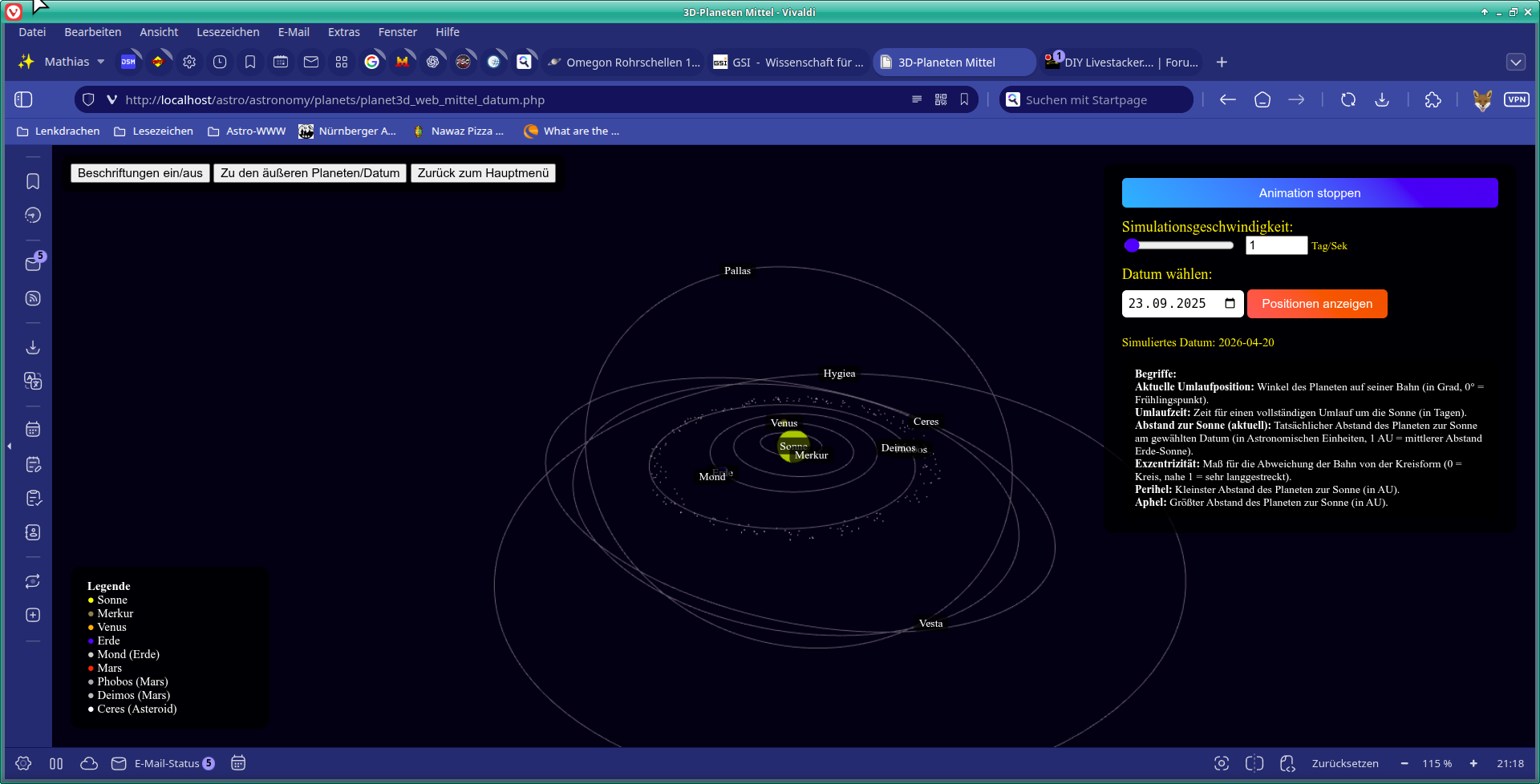Viewport: 1540px width, 784px height.
Task: Open the Datei menu
Action: pyautogui.click(x=32, y=32)
